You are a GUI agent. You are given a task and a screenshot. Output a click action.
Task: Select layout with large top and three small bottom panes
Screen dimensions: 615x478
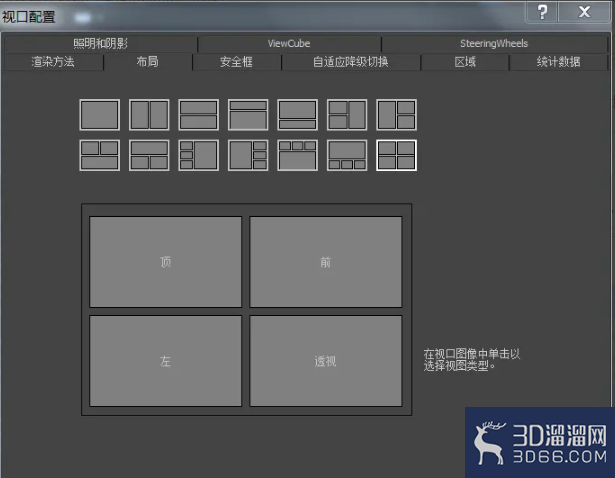[347, 155]
